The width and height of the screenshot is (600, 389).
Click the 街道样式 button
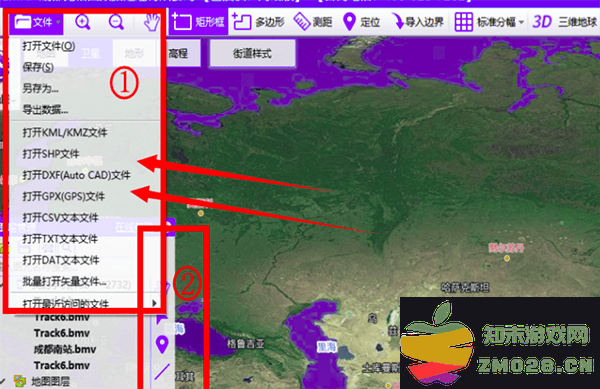click(x=252, y=54)
